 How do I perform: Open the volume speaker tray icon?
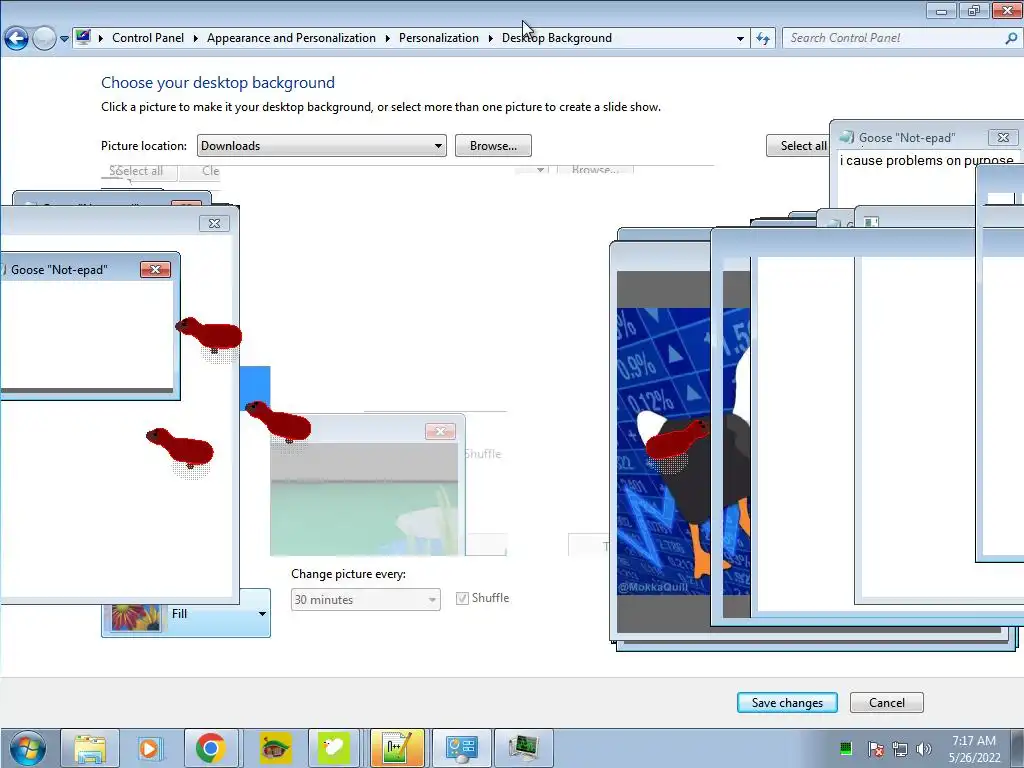point(923,748)
